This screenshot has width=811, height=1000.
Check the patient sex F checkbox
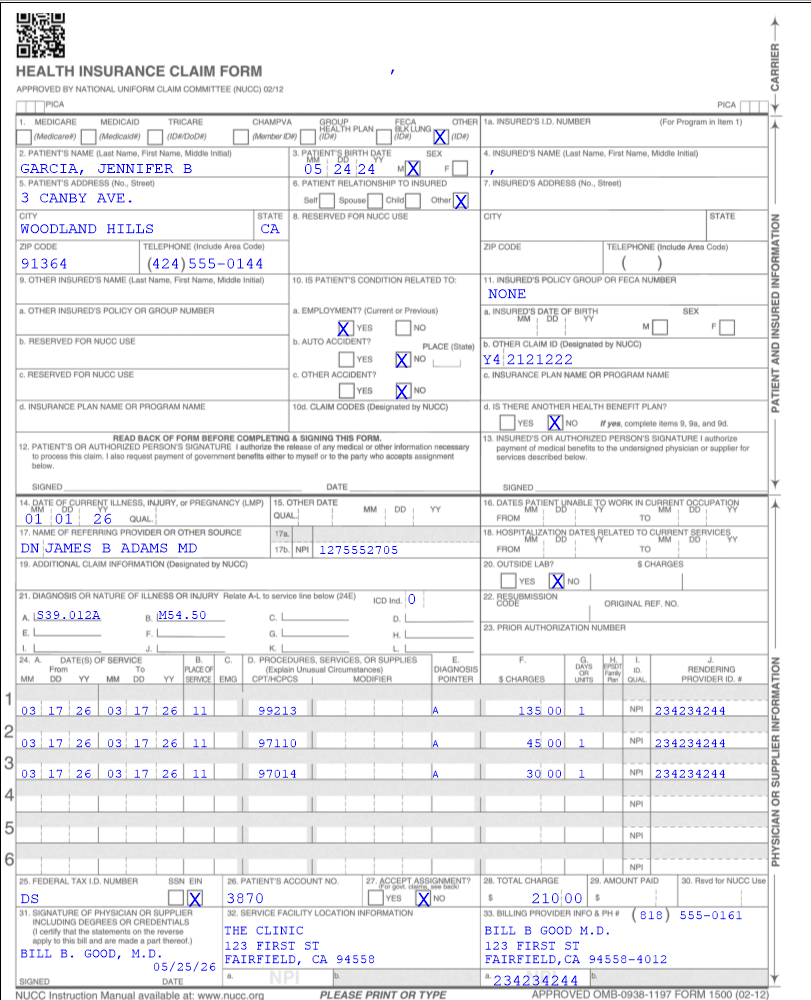click(460, 168)
